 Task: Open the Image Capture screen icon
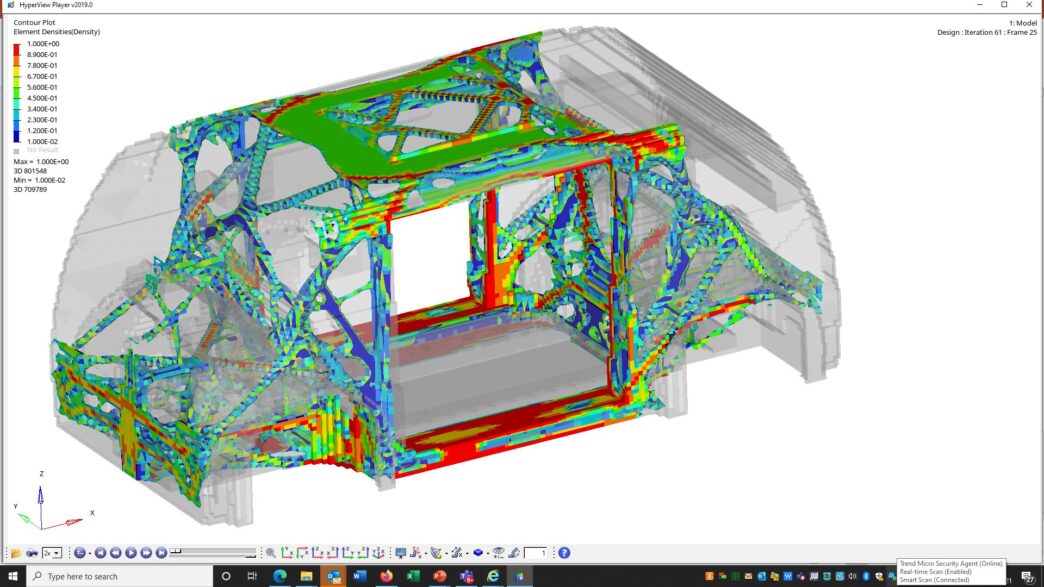[x=400, y=552]
